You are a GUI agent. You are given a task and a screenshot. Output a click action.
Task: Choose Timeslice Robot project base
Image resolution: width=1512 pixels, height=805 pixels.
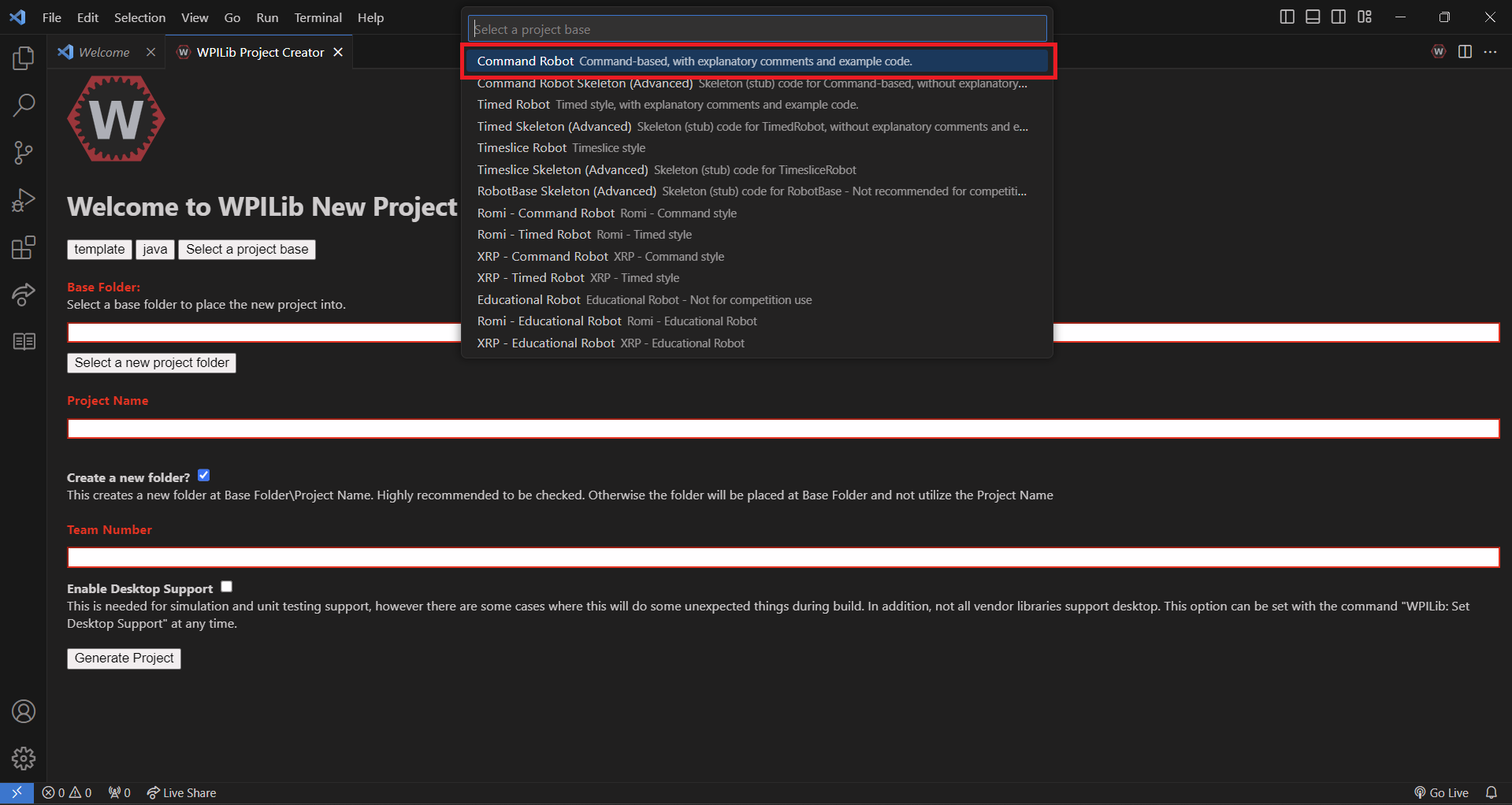pyautogui.click(x=757, y=148)
